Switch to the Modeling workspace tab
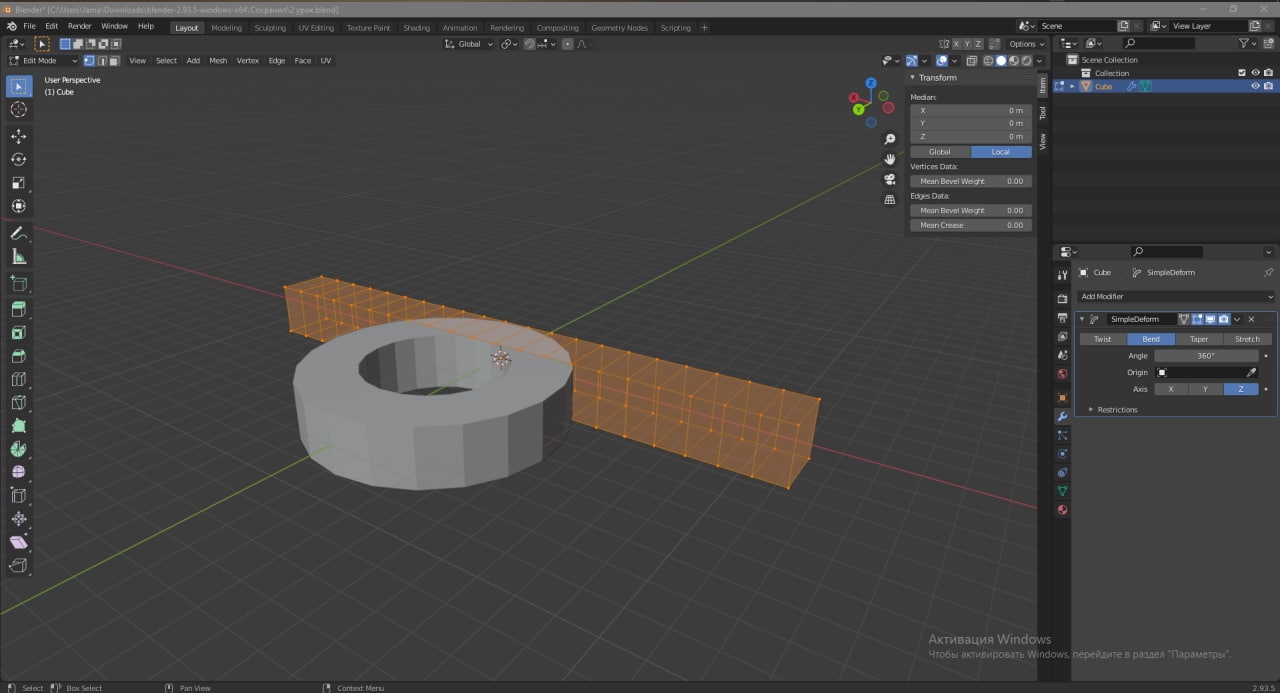The height and width of the screenshot is (693, 1280). coord(226,27)
